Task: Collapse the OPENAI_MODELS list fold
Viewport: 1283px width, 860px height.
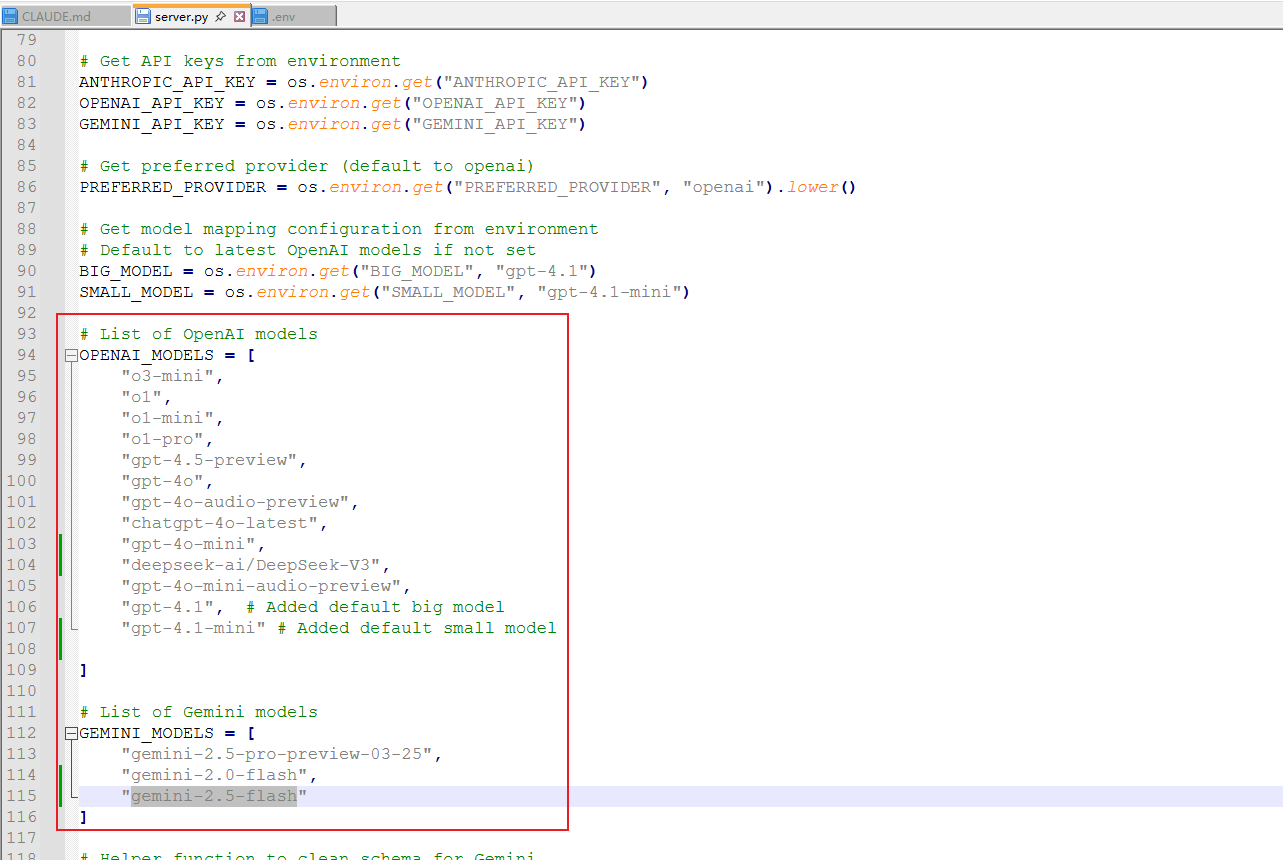Action: [x=71, y=355]
